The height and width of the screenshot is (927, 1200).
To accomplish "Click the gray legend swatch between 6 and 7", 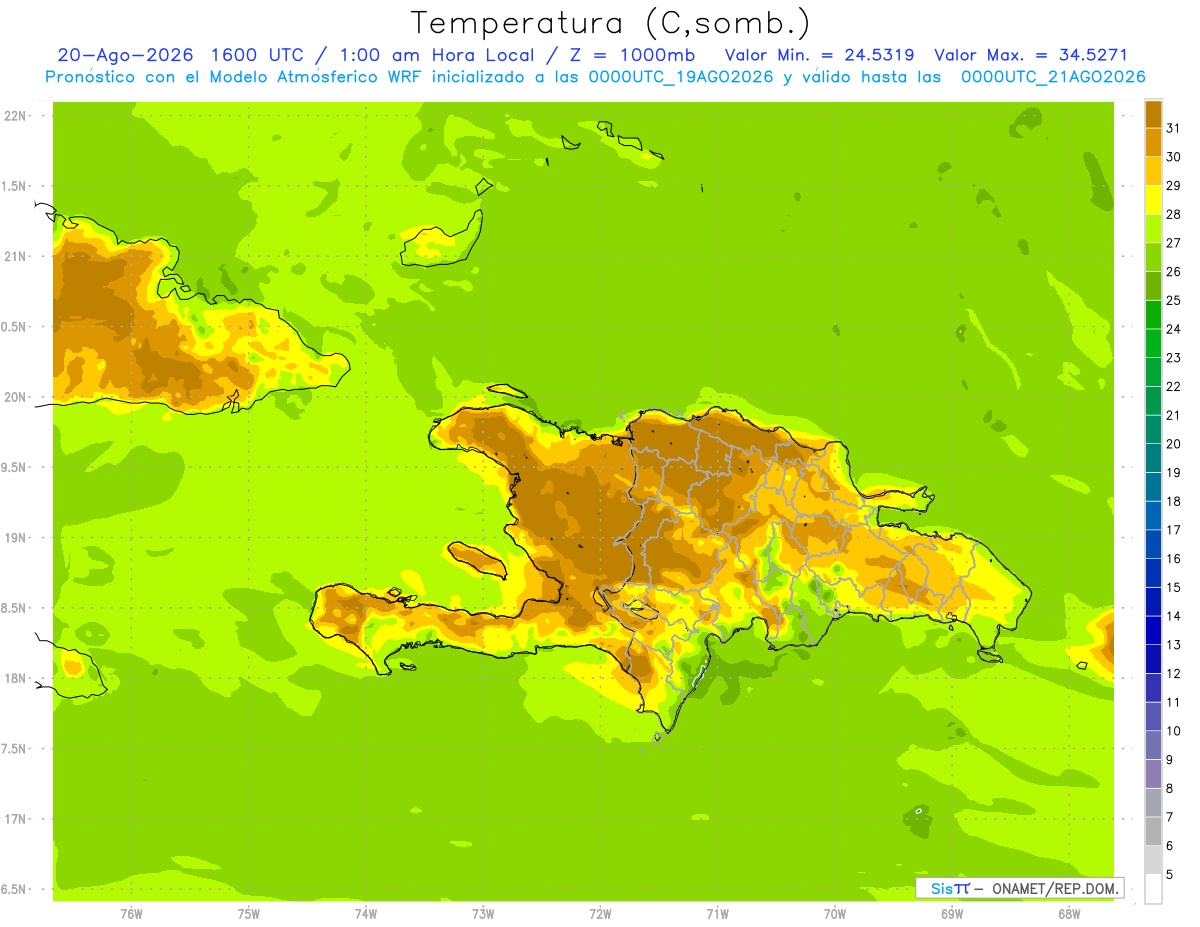I will pos(1153,831).
